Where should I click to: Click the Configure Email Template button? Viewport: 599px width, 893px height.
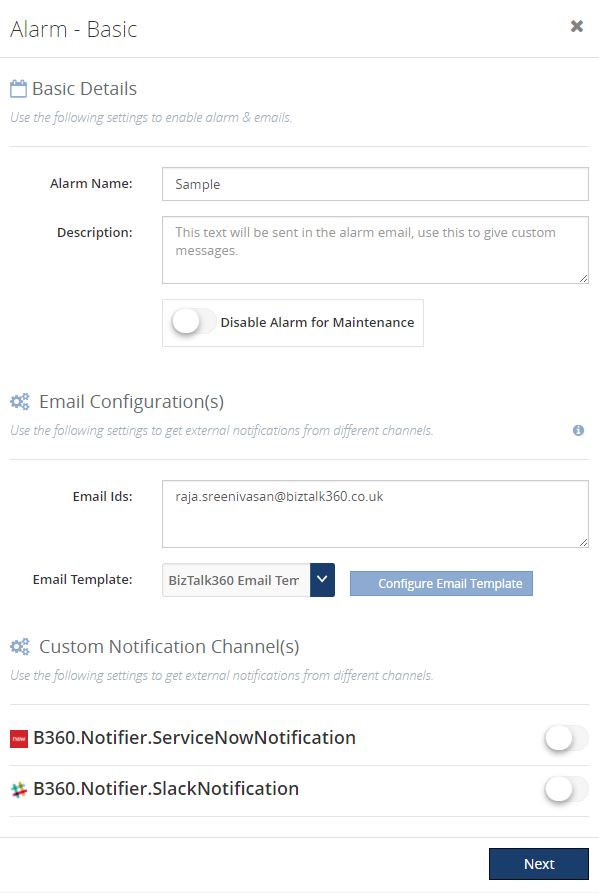(441, 584)
